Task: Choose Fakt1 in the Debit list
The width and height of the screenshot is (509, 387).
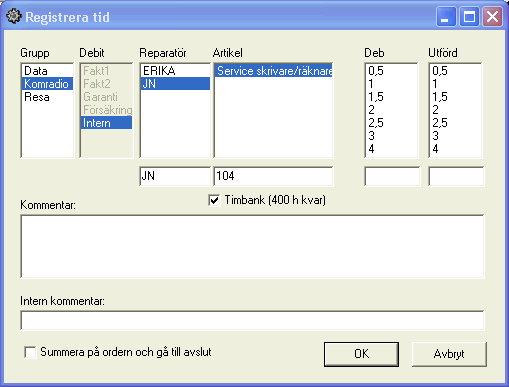Action: 106,71
